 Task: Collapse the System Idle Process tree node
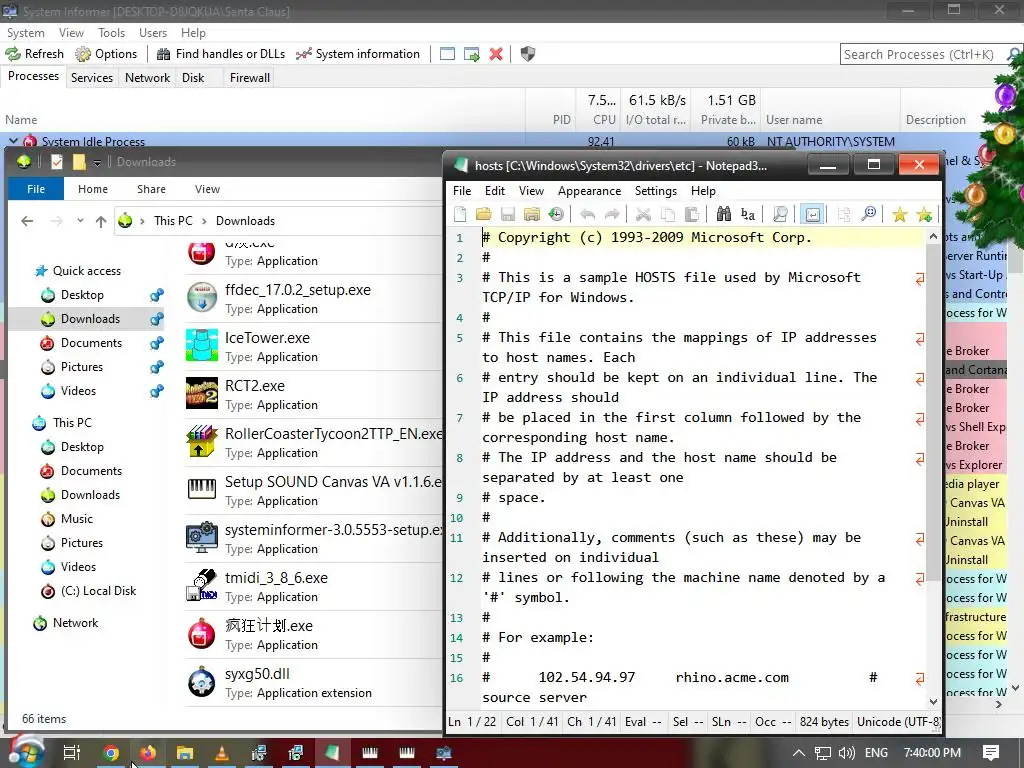(x=13, y=141)
